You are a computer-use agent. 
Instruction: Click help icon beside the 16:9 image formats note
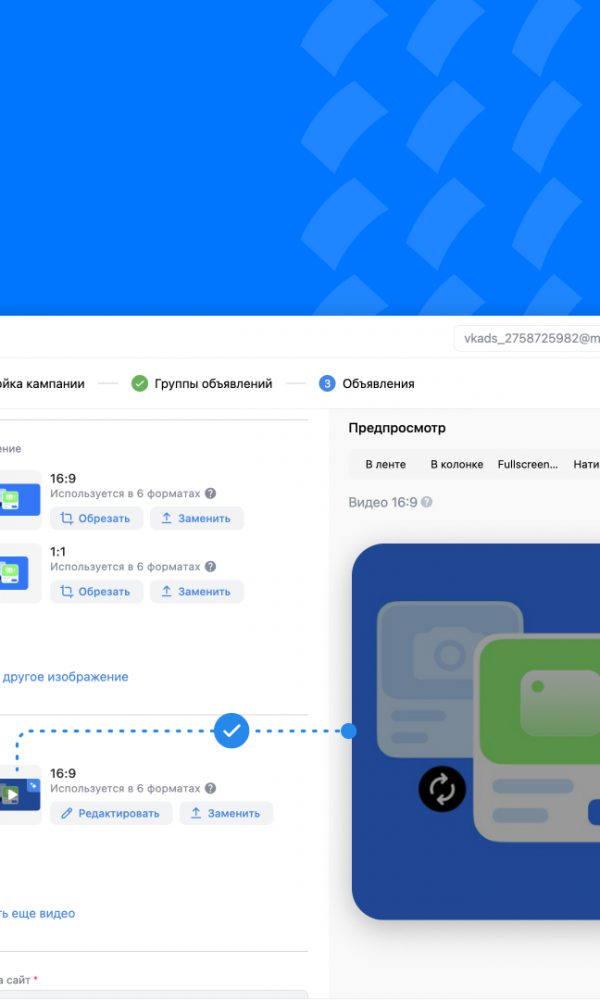coord(211,494)
